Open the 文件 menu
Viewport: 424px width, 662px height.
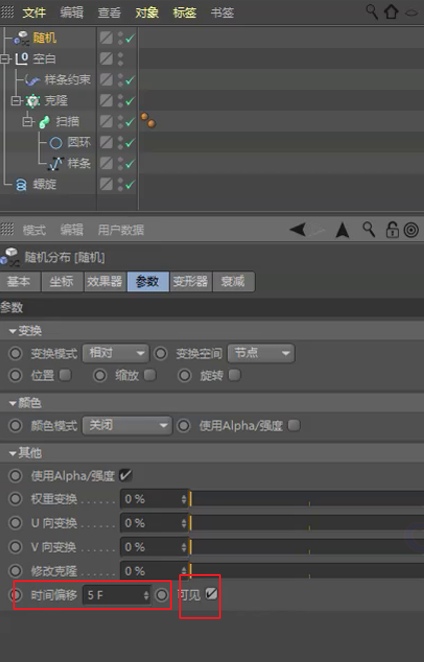34,13
